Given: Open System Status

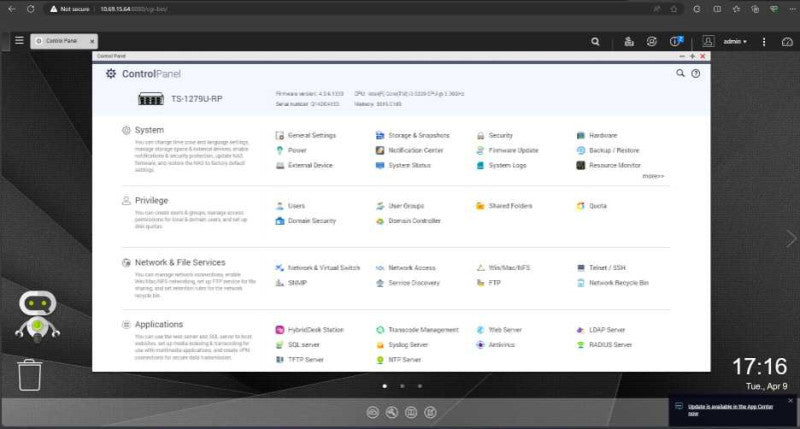Looking at the screenshot, I should click(x=403, y=165).
